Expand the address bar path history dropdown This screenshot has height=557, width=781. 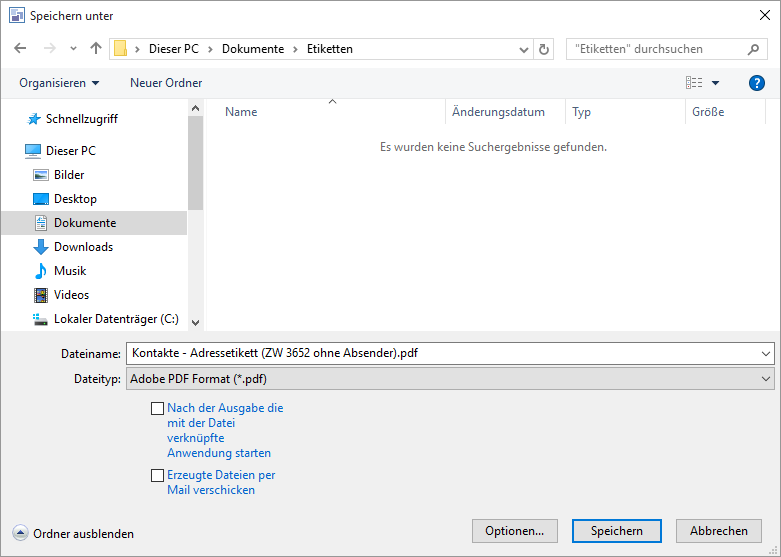(x=524, y=49)
